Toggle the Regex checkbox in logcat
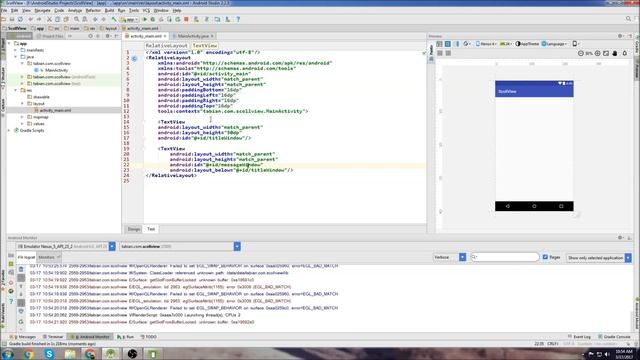The height and width of the screenshot is (360, 640). (545, 257)
